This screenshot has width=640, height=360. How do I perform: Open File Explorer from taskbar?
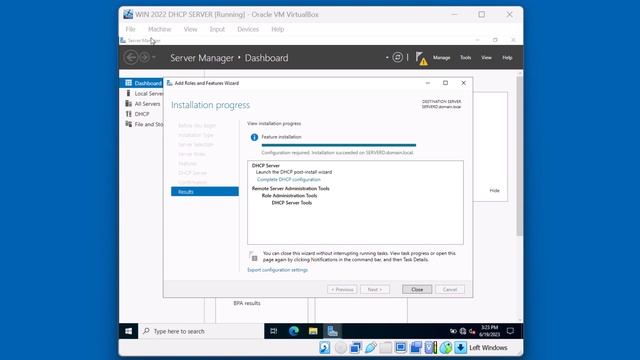pos(313,331)
